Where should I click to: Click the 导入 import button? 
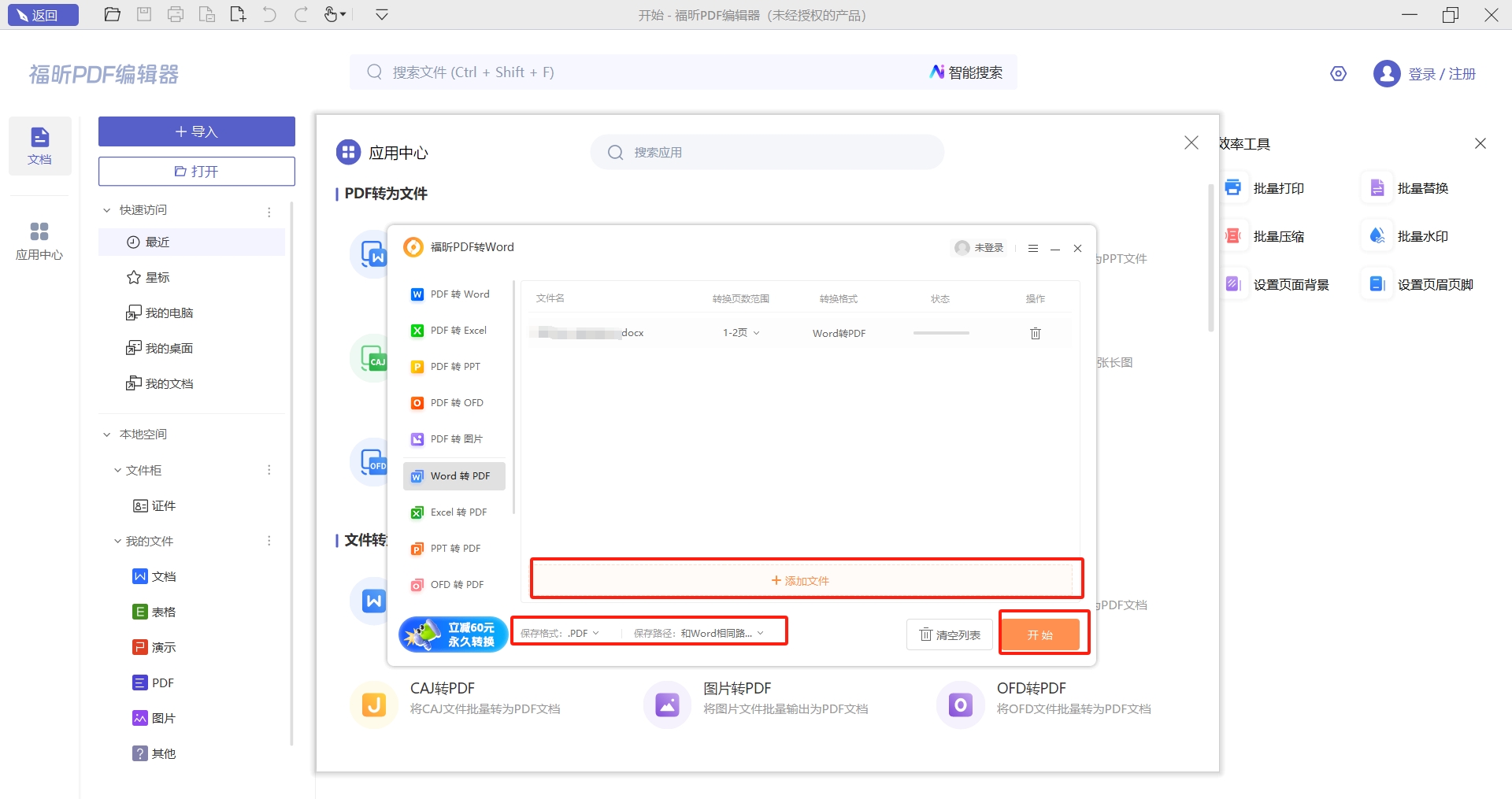[197, 131]
